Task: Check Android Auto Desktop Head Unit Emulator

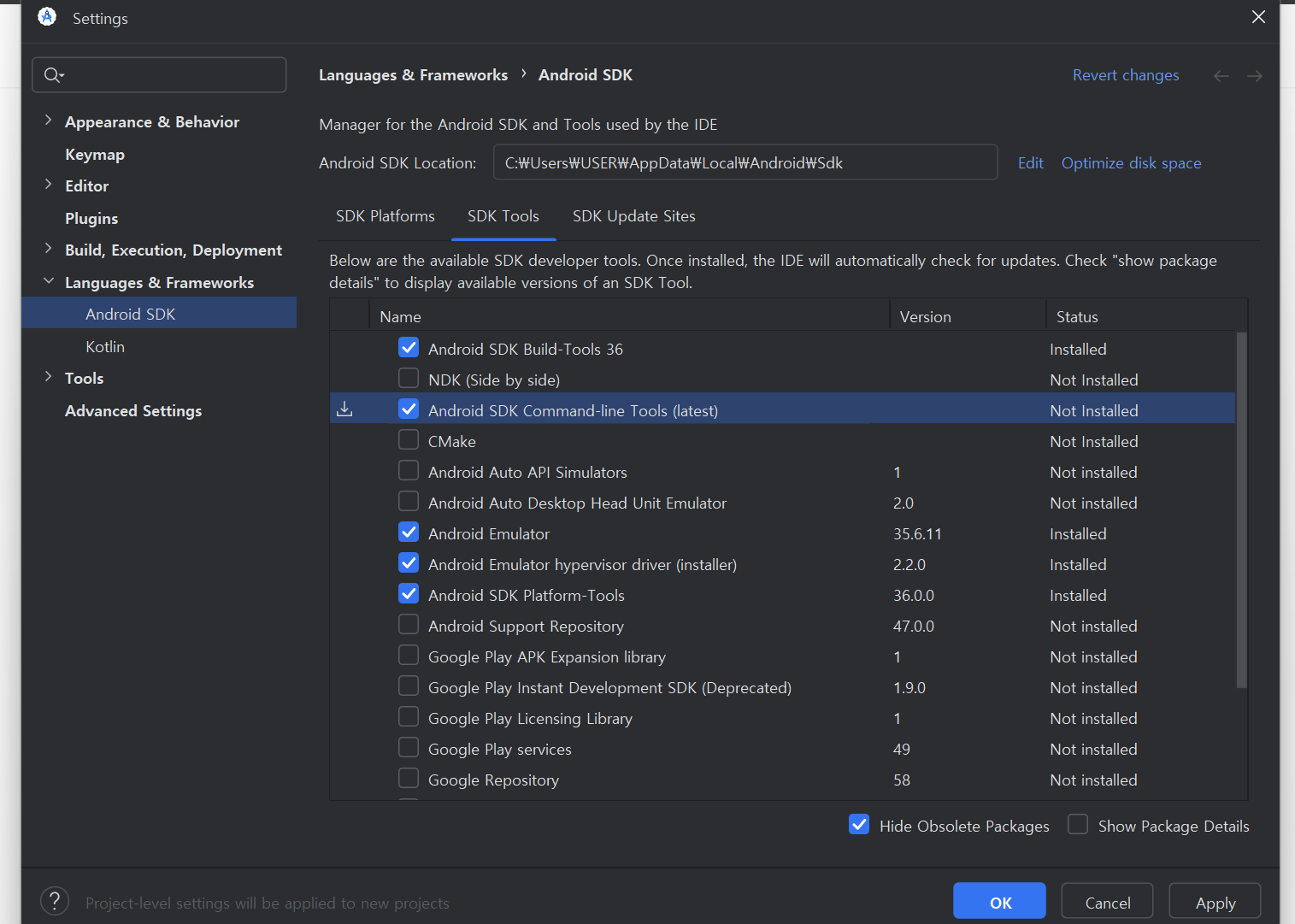Action: coord(409,502)
